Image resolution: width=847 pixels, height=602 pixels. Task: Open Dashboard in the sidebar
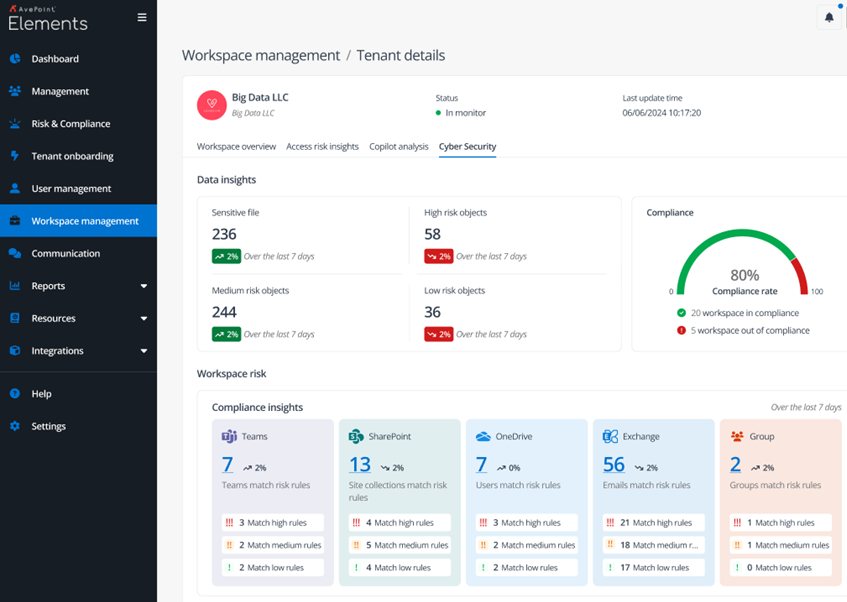pos(78,58)
